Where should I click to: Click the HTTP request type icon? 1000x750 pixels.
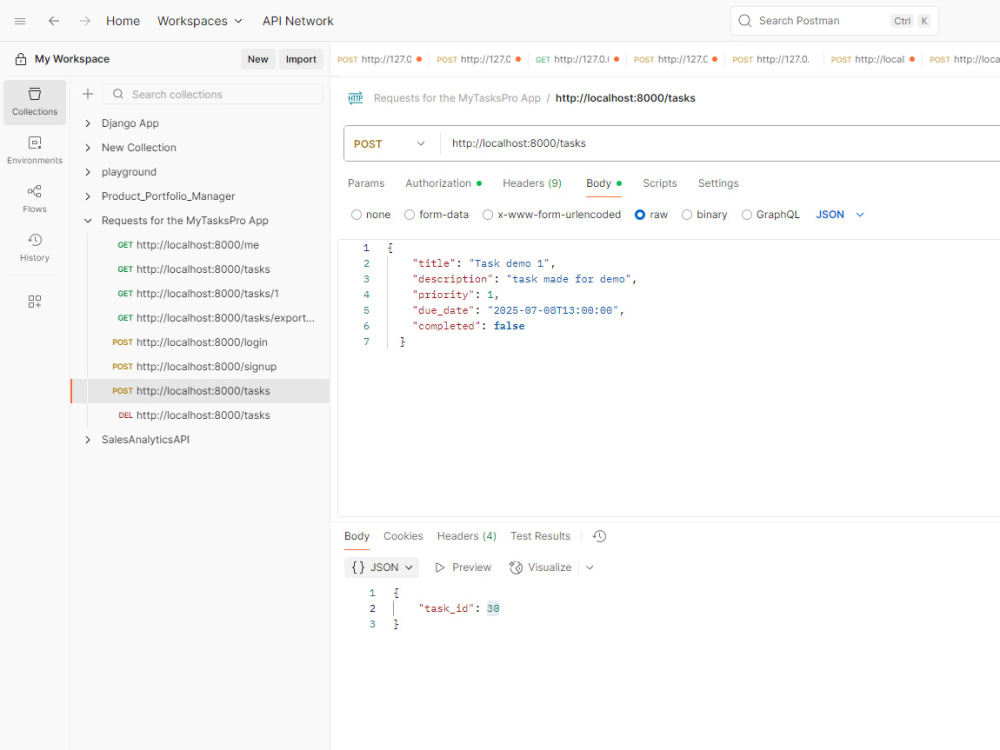click(x=355, y=98)
